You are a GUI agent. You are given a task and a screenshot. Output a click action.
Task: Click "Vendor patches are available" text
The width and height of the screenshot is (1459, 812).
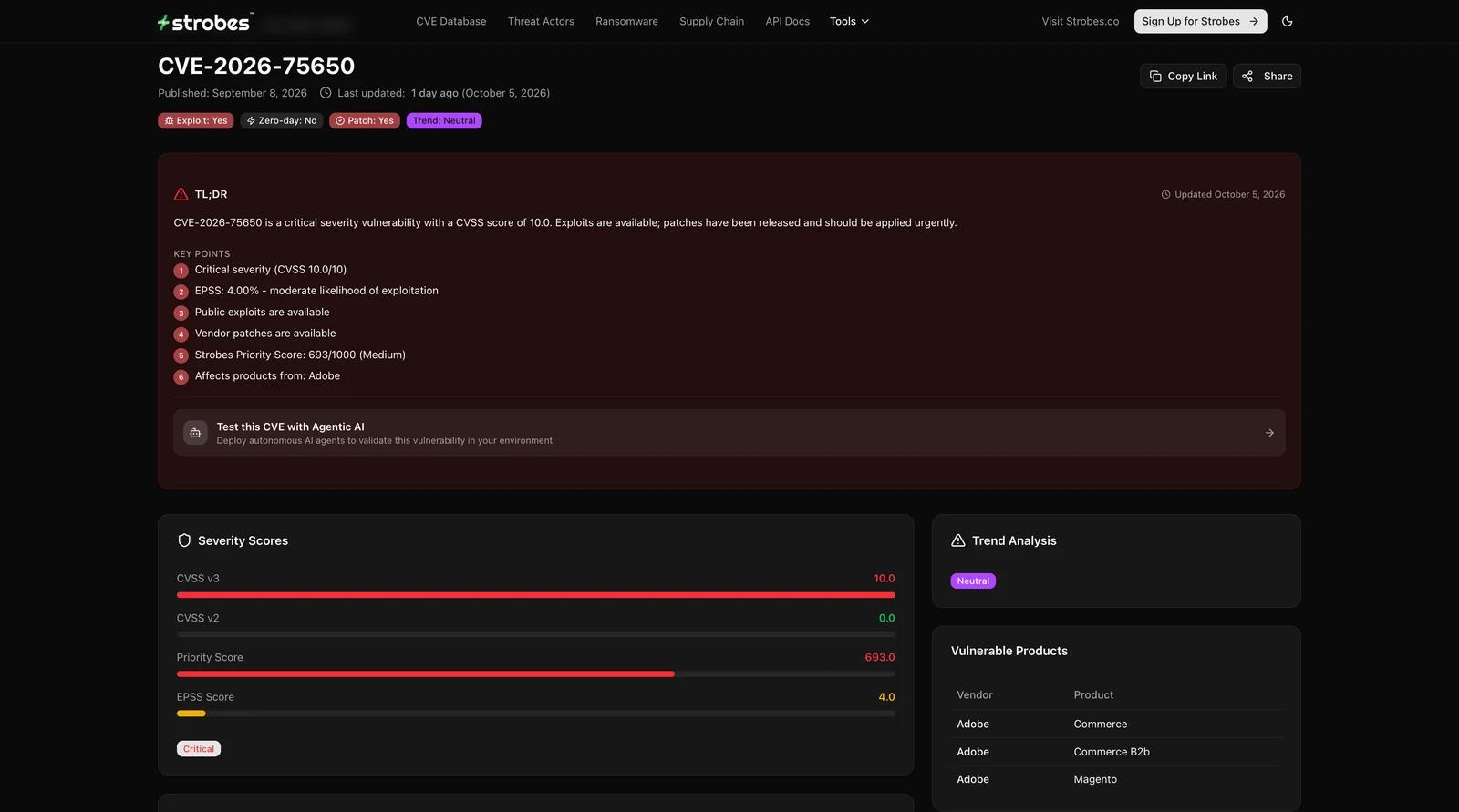click(x=265, y=334)
